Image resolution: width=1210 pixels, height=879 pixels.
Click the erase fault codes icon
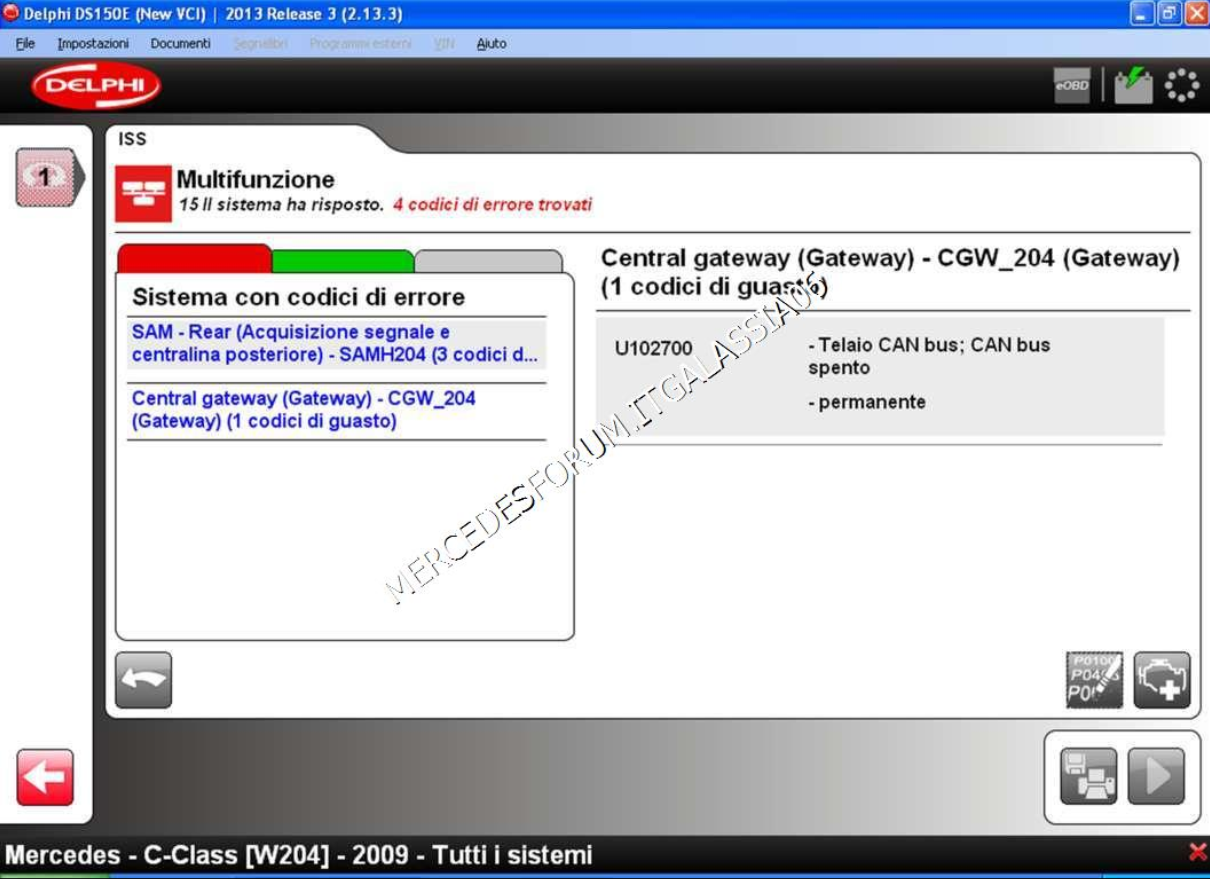[x=1094, y=680]
